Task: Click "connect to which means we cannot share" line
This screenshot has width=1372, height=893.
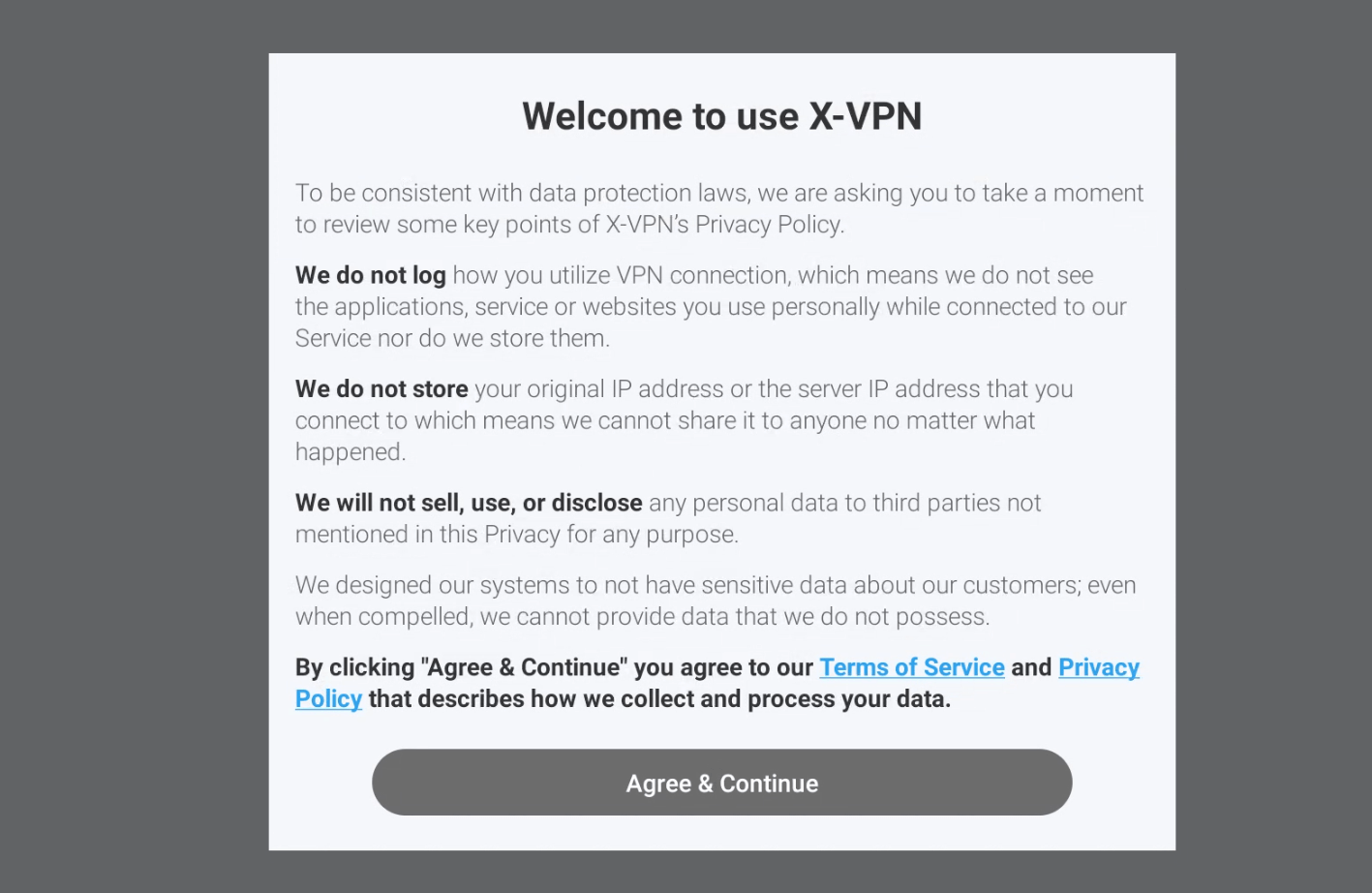Action: [664, 420]
